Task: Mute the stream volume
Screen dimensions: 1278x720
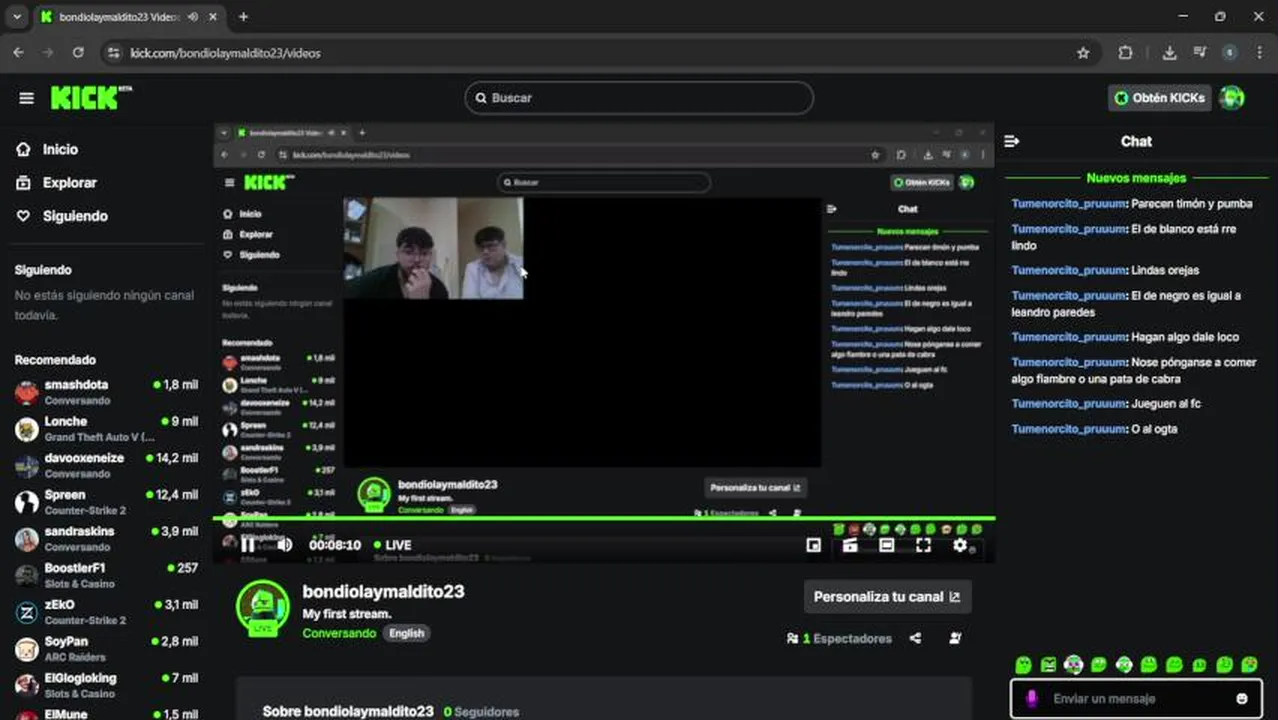Action: (x=285, y=545)
